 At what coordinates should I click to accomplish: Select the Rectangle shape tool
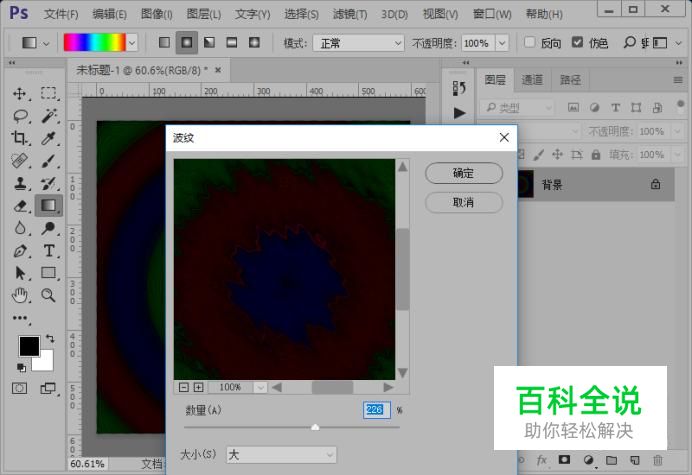coord(49,273)
